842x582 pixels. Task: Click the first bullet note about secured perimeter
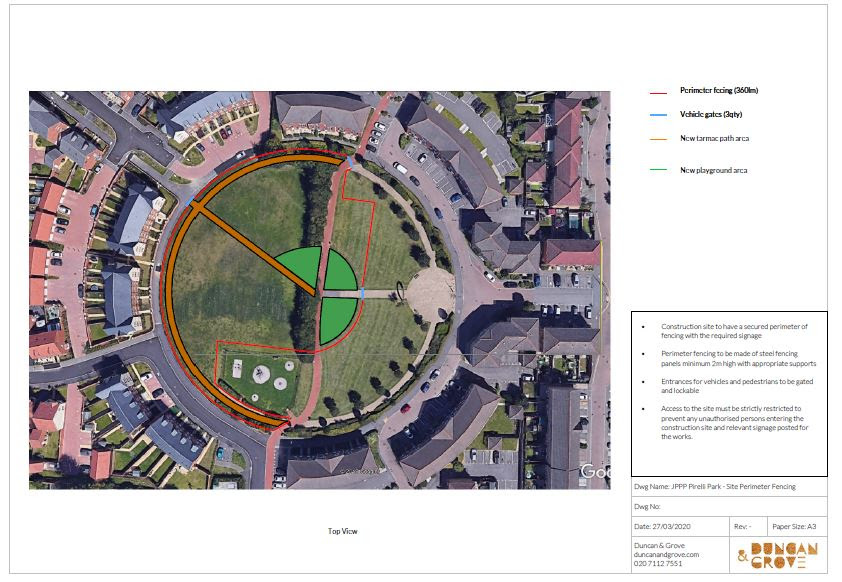734,332
